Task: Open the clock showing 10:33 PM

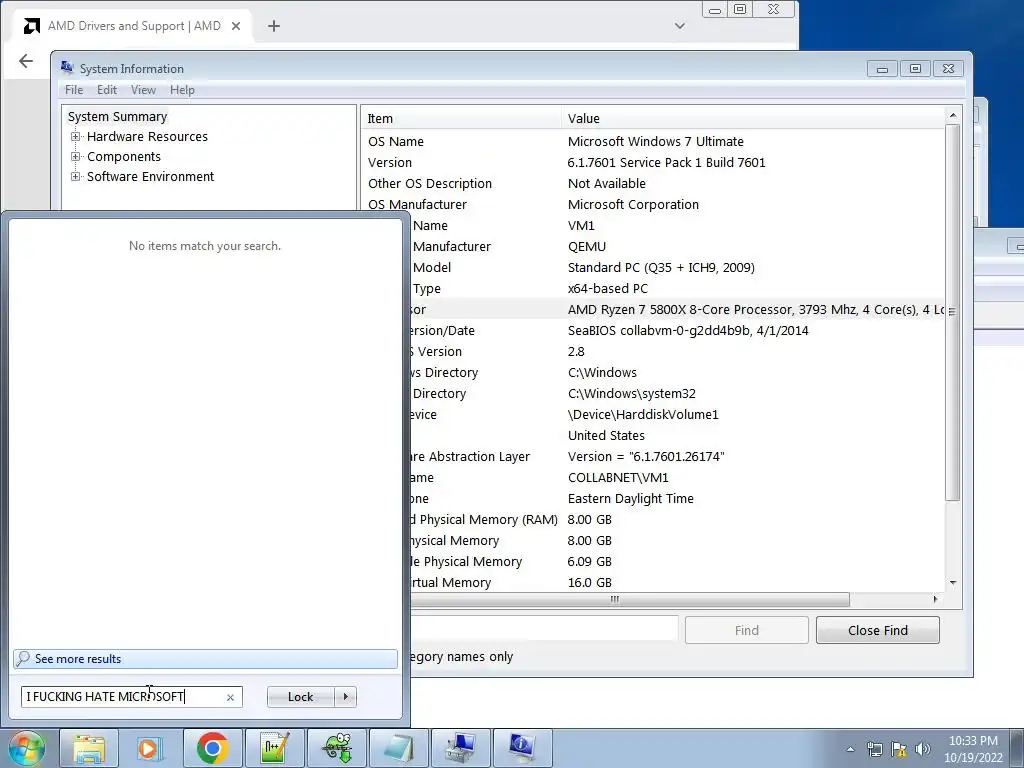Action: (x=973, y=749)
